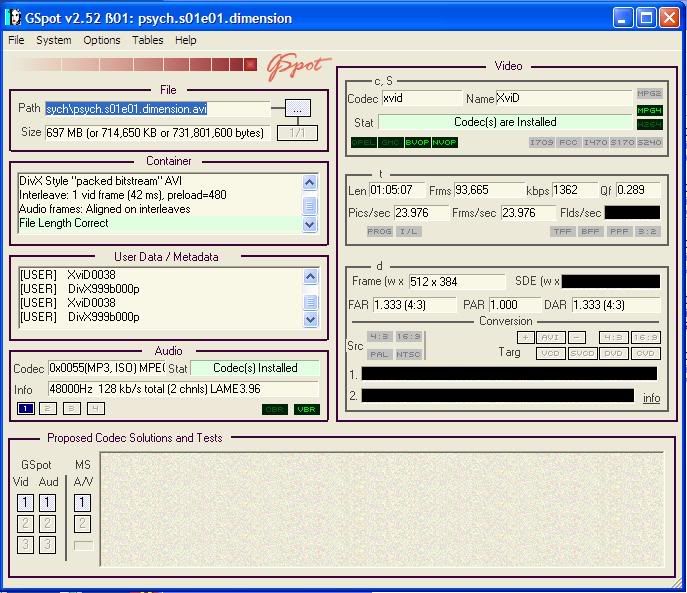Click the PROG progressive indicator
The height and width of the screenshot is (593, 687).
(x=379, y=231)
